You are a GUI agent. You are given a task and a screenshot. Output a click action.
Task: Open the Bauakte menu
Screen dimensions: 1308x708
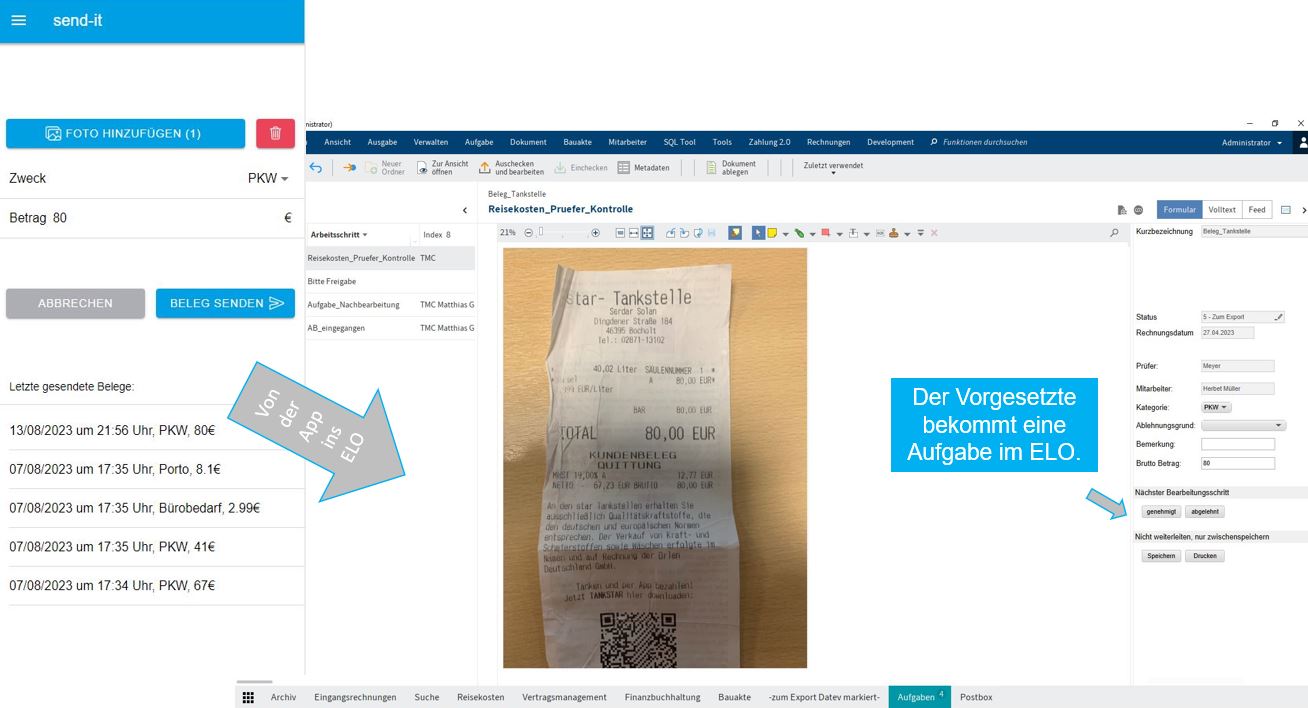coord(577,142)
